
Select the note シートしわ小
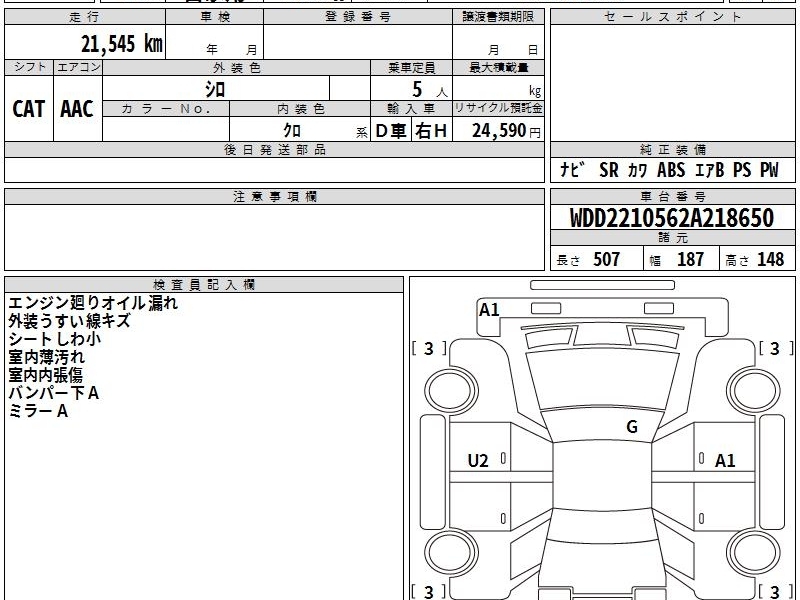click(54, 339)
